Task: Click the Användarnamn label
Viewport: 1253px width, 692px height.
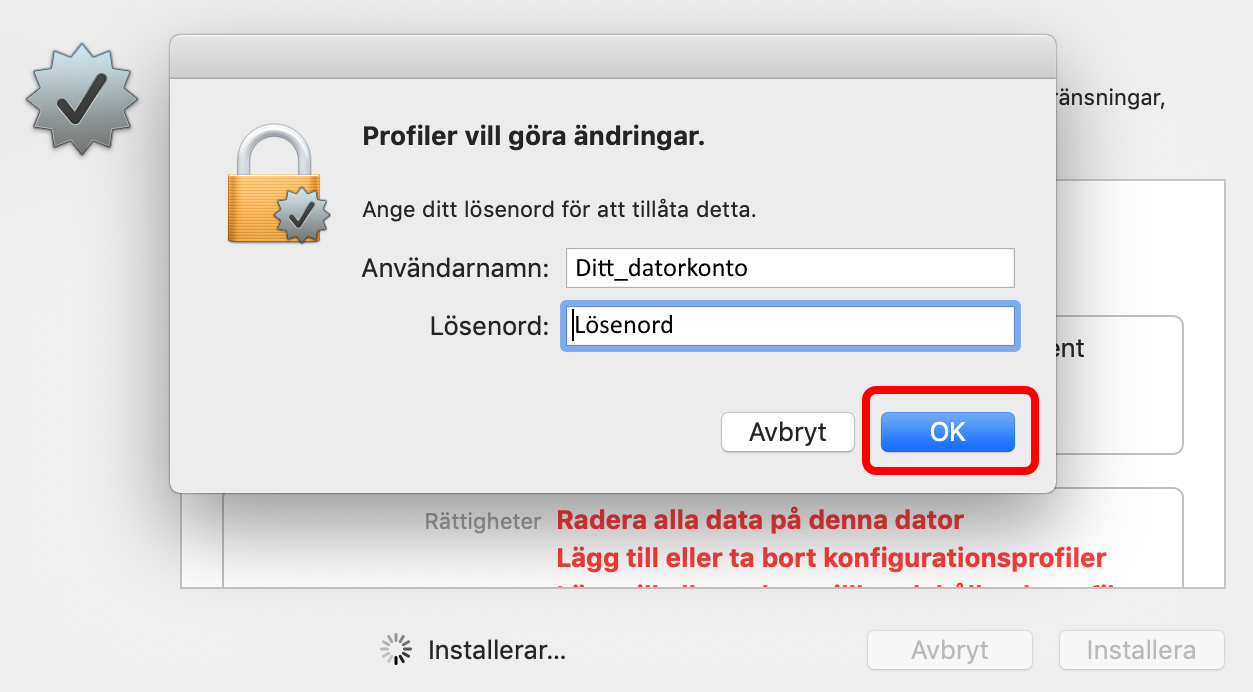Action: pyautogui.click(x=456, y=268)
